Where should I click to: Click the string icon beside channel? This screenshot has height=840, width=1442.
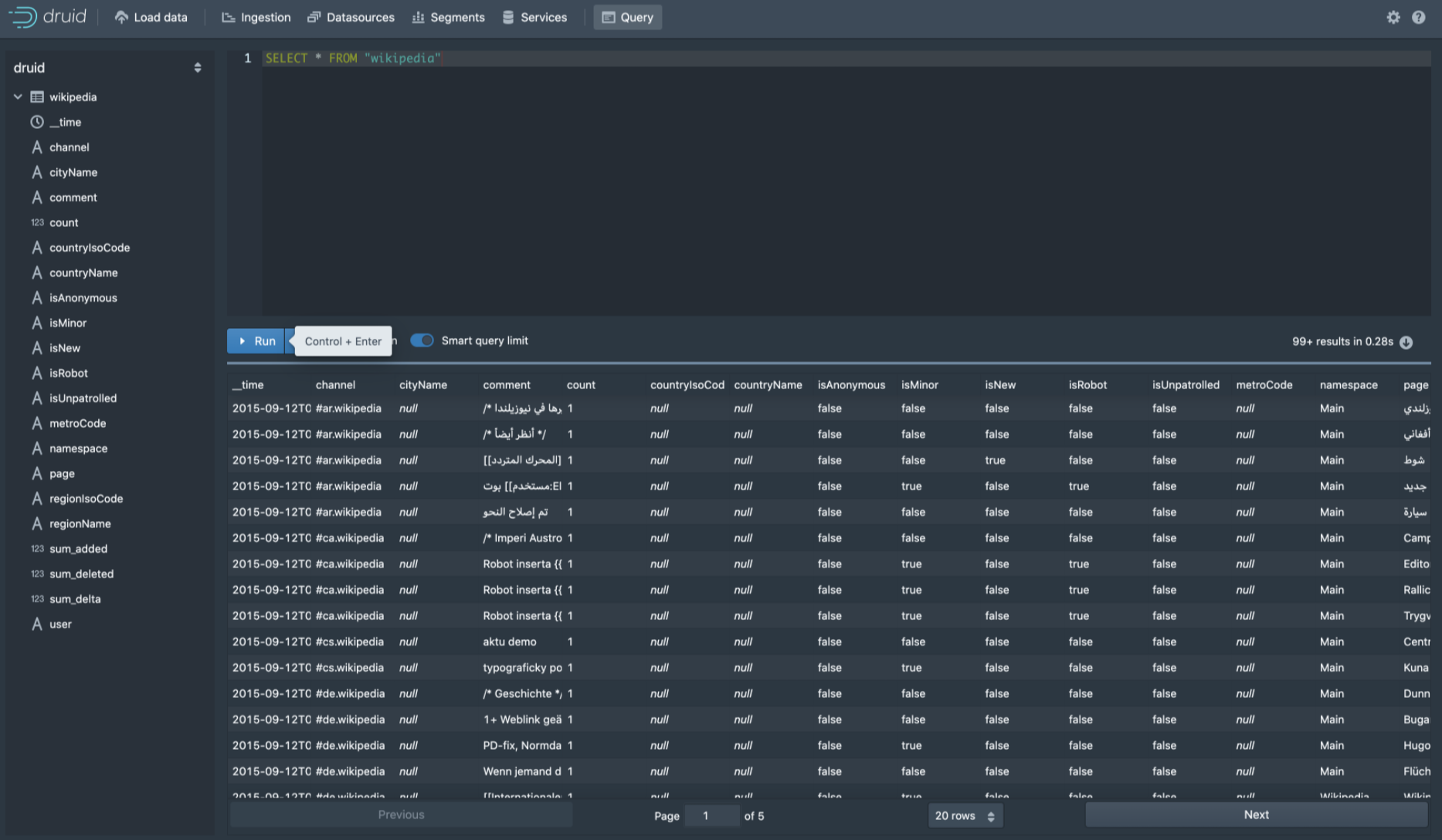(37, 147)
